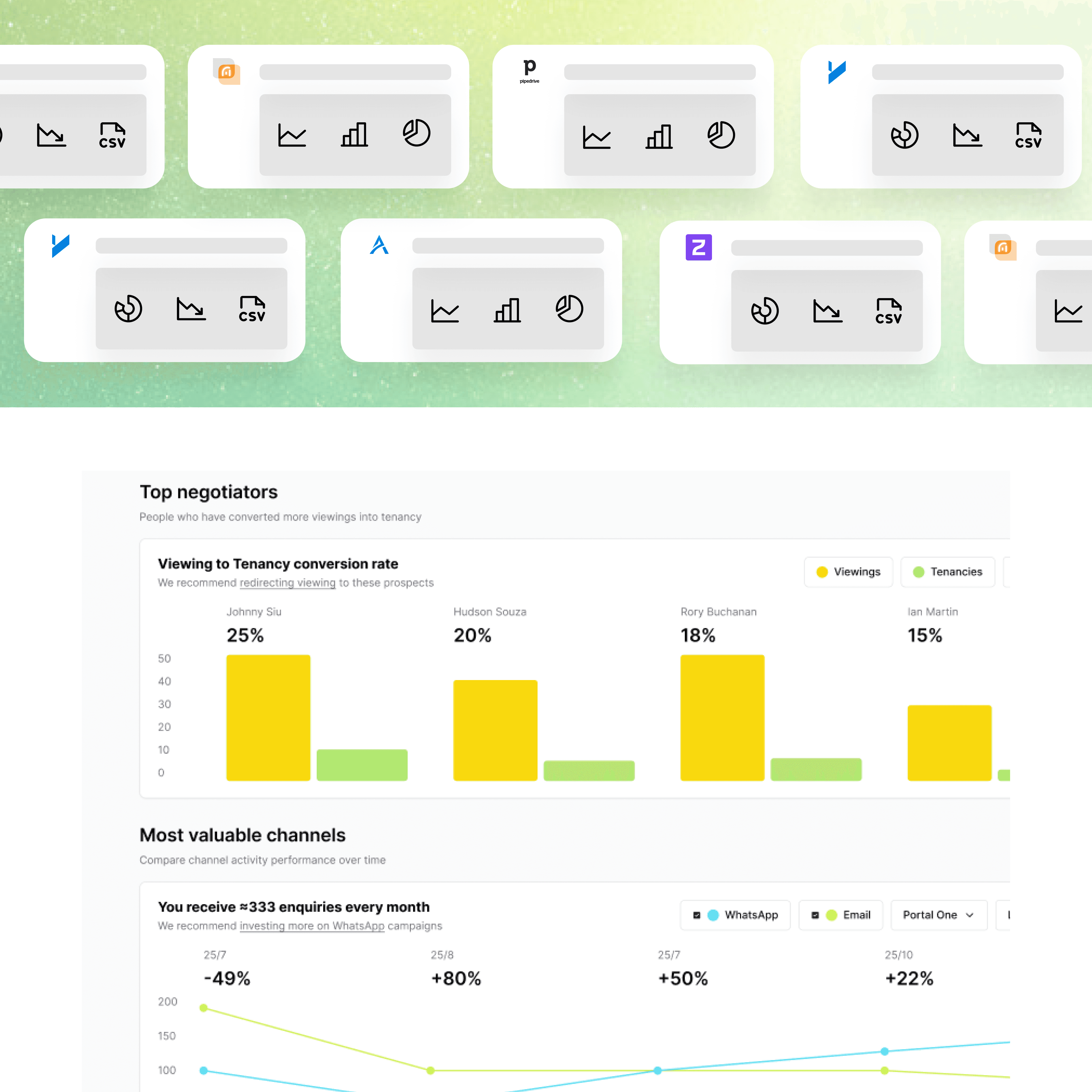1092x1092 pixels.
Task: Click declining chart icon in logo-less cut-off card
Action: pos(51,135)
